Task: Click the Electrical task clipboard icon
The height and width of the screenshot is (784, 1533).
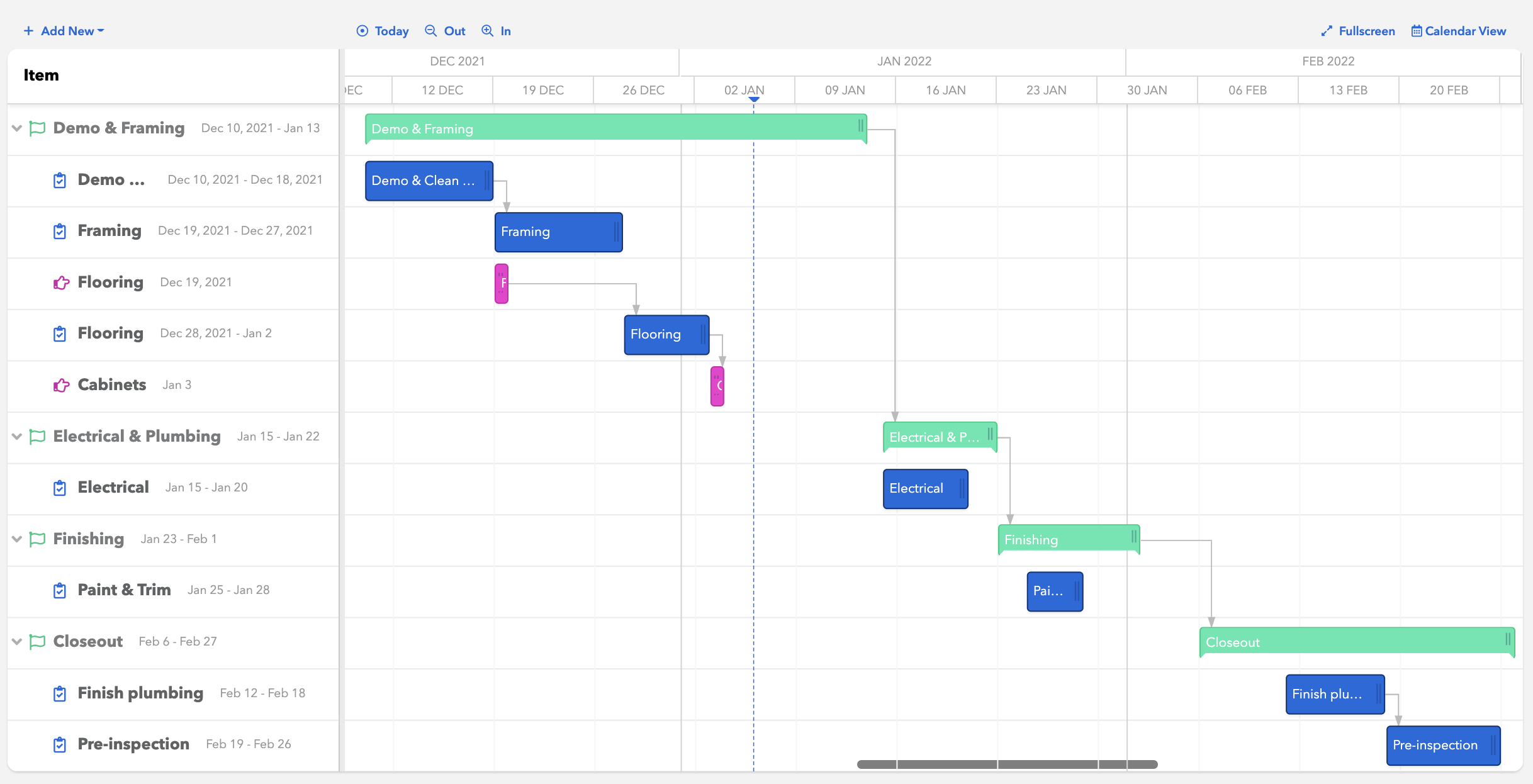Action: pyautogui.click(x=60, y=488)
